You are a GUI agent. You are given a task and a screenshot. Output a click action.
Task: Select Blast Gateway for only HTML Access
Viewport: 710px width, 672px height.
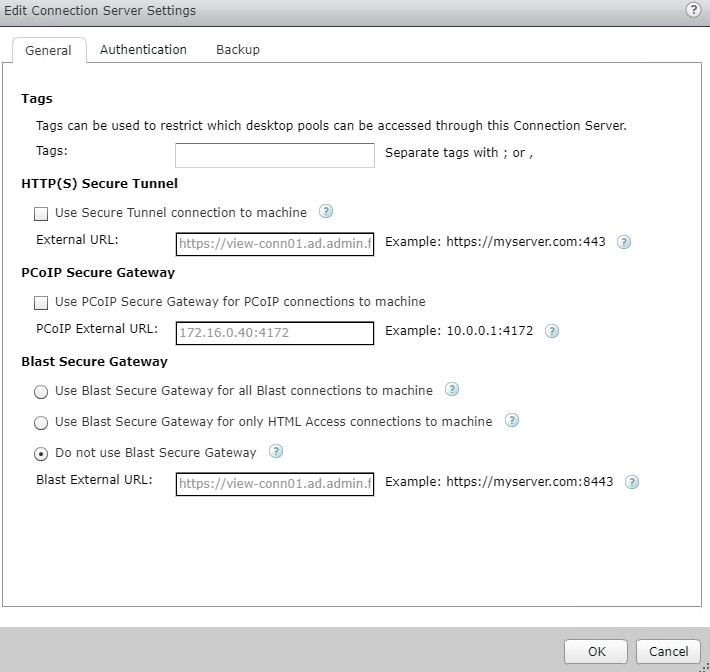41,422
